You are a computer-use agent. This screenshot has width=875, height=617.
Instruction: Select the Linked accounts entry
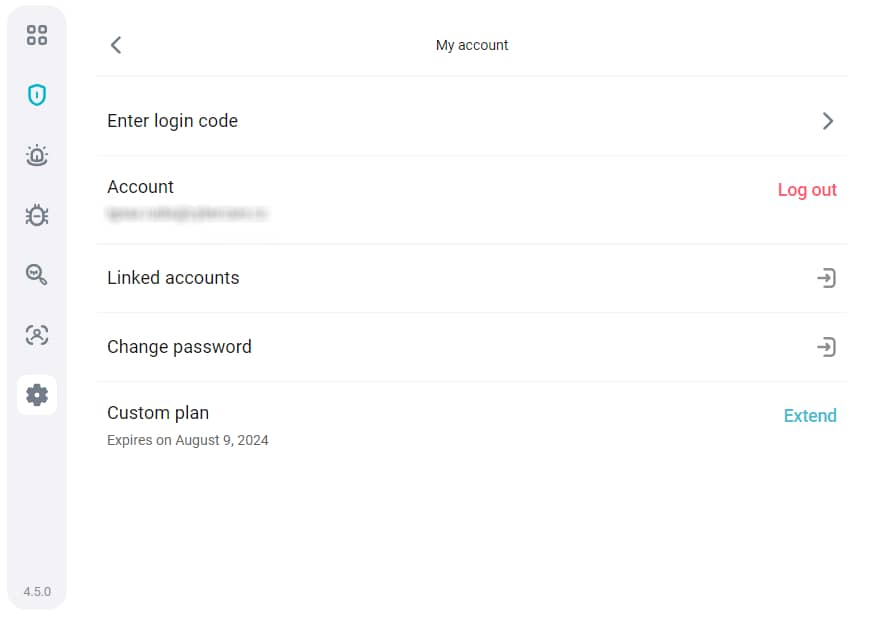click(173, 278)
